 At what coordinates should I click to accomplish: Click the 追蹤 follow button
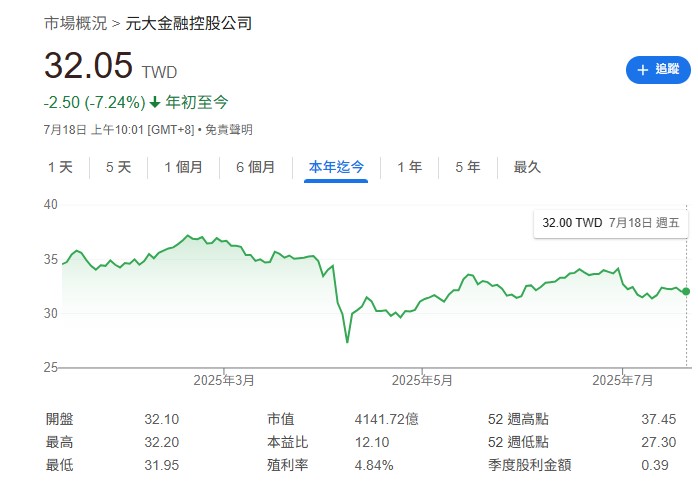658,69
